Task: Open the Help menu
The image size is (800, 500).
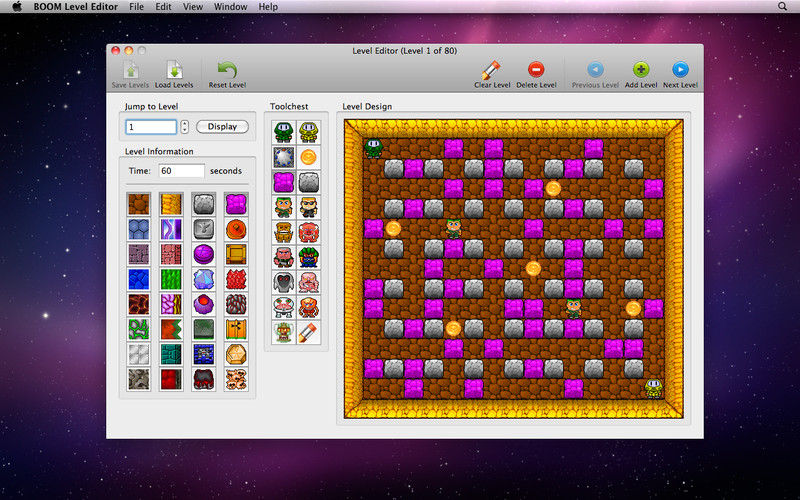Action: [268, 7]
